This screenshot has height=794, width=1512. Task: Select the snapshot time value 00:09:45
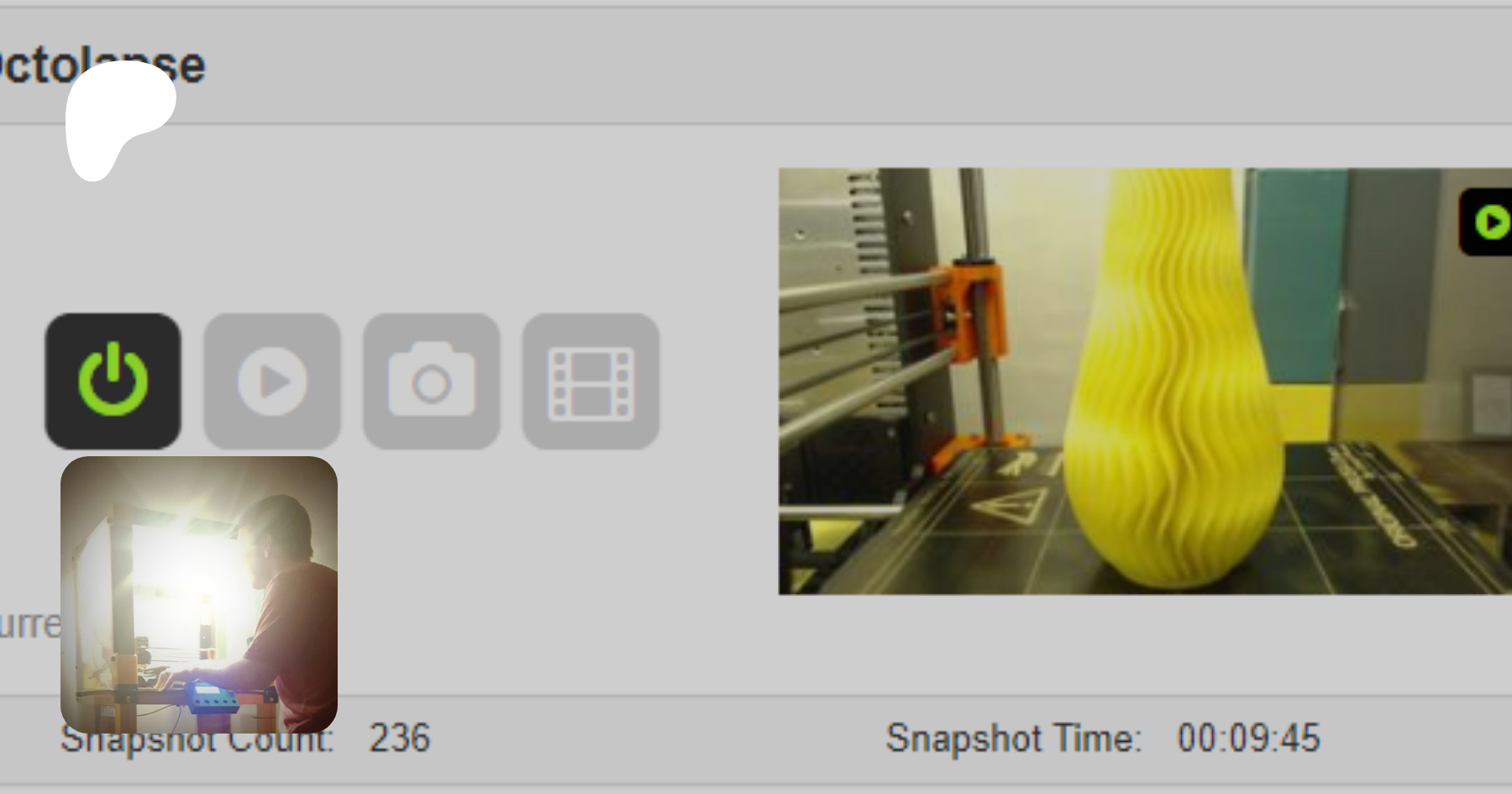tap(1248, 739)
